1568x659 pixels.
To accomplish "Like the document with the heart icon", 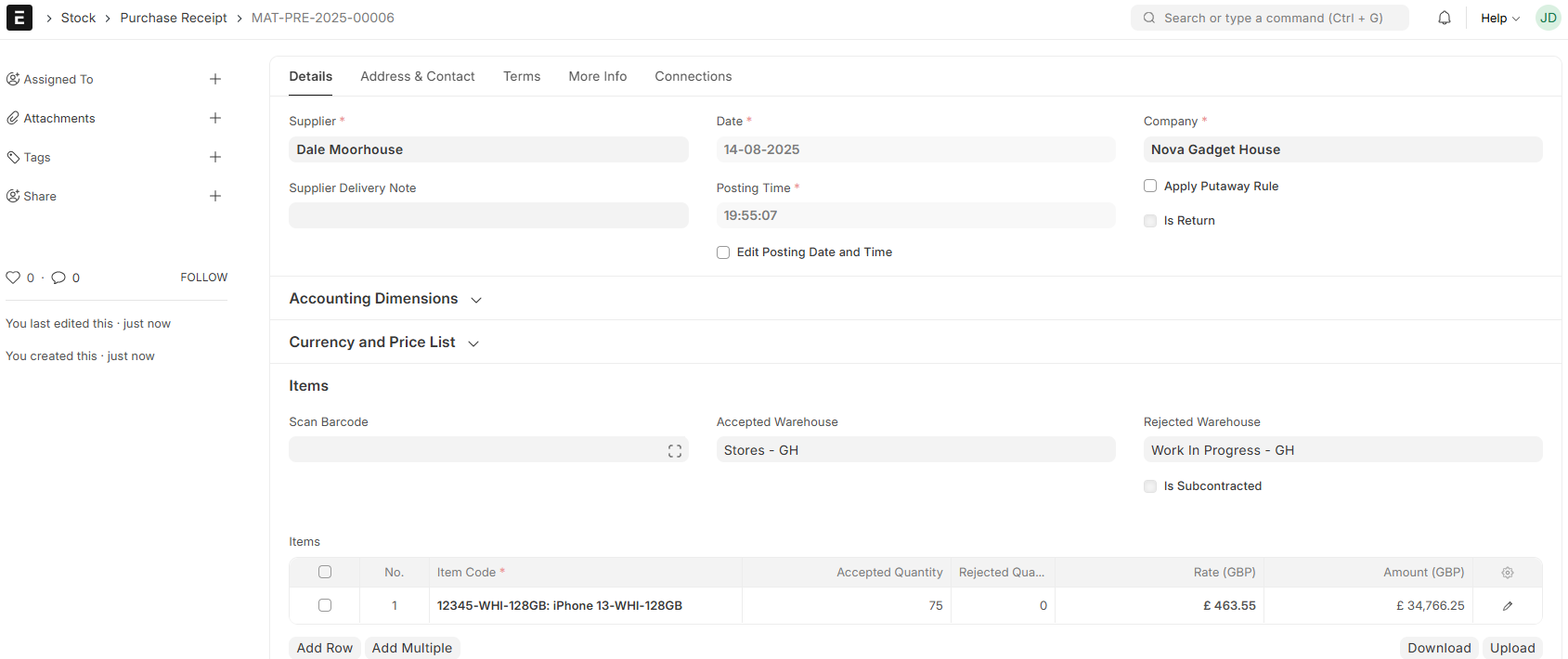I will point(13,278).
